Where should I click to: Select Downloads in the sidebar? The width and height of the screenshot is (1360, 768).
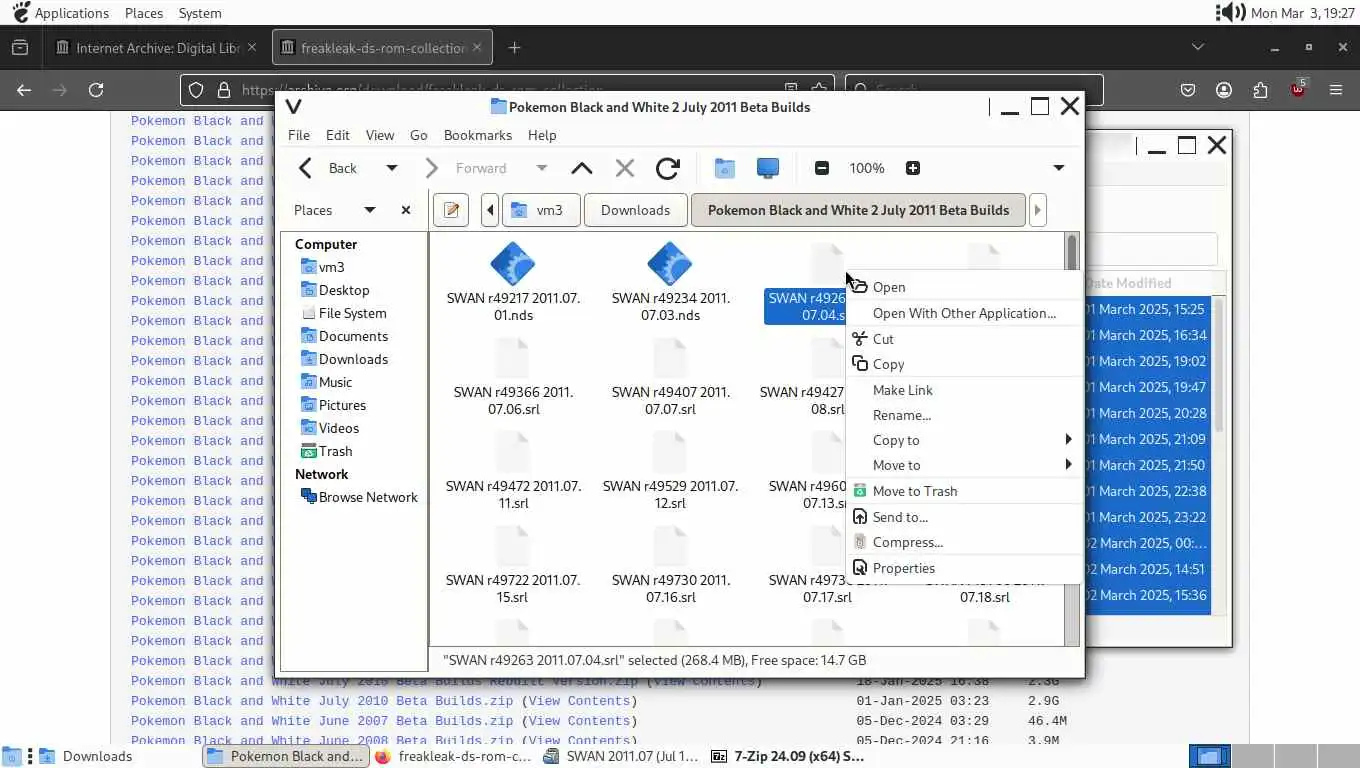tap(344, 359)
